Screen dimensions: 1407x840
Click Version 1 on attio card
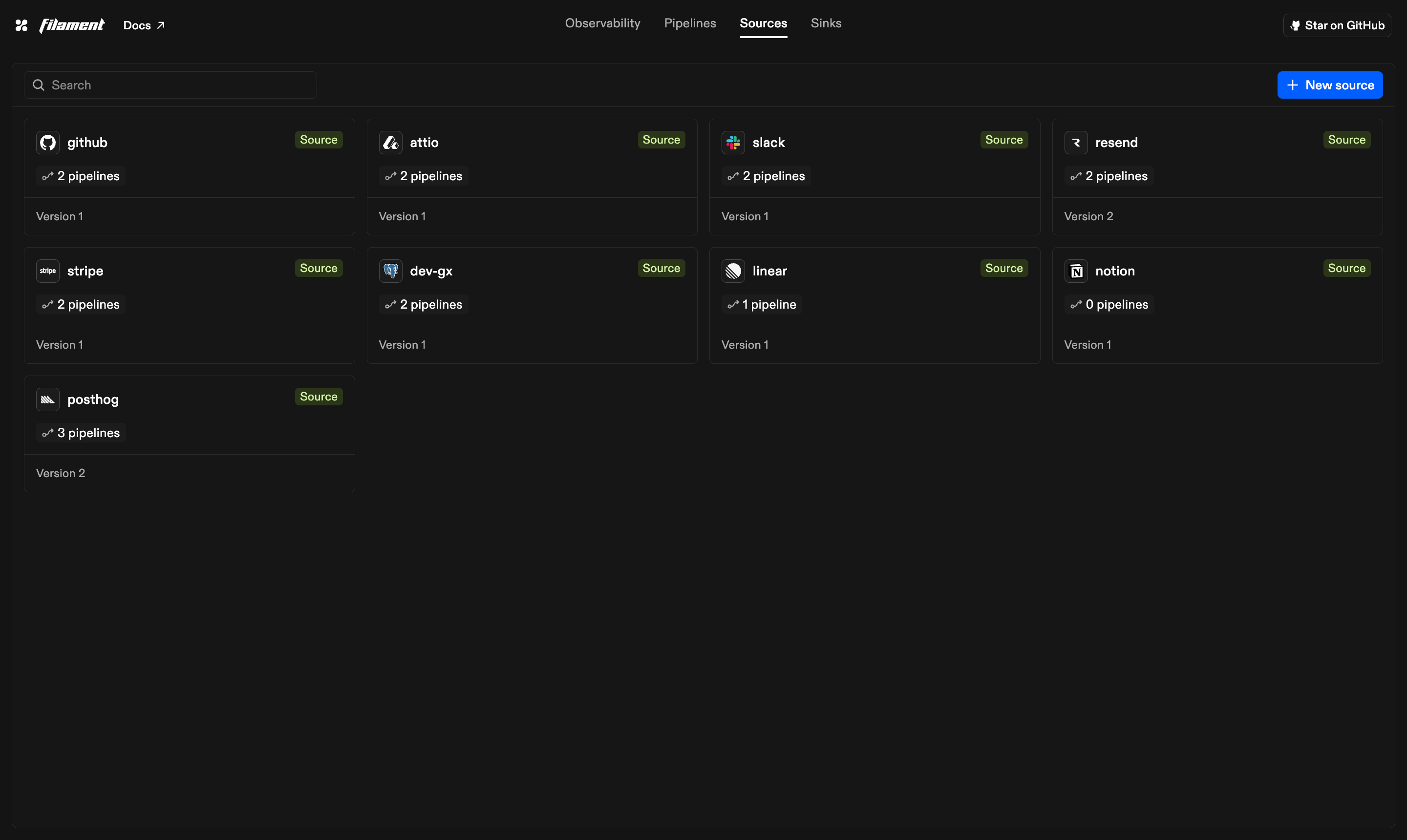[402, 216]
